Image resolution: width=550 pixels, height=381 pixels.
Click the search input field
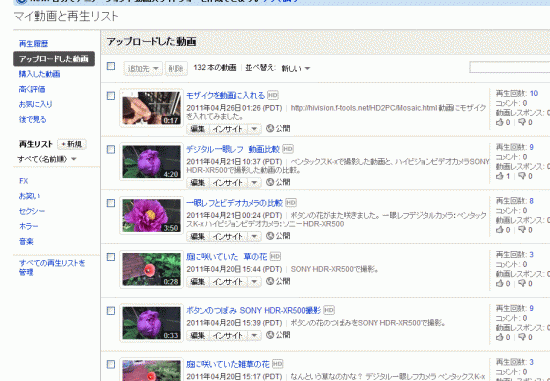click(x=510, y=67)
